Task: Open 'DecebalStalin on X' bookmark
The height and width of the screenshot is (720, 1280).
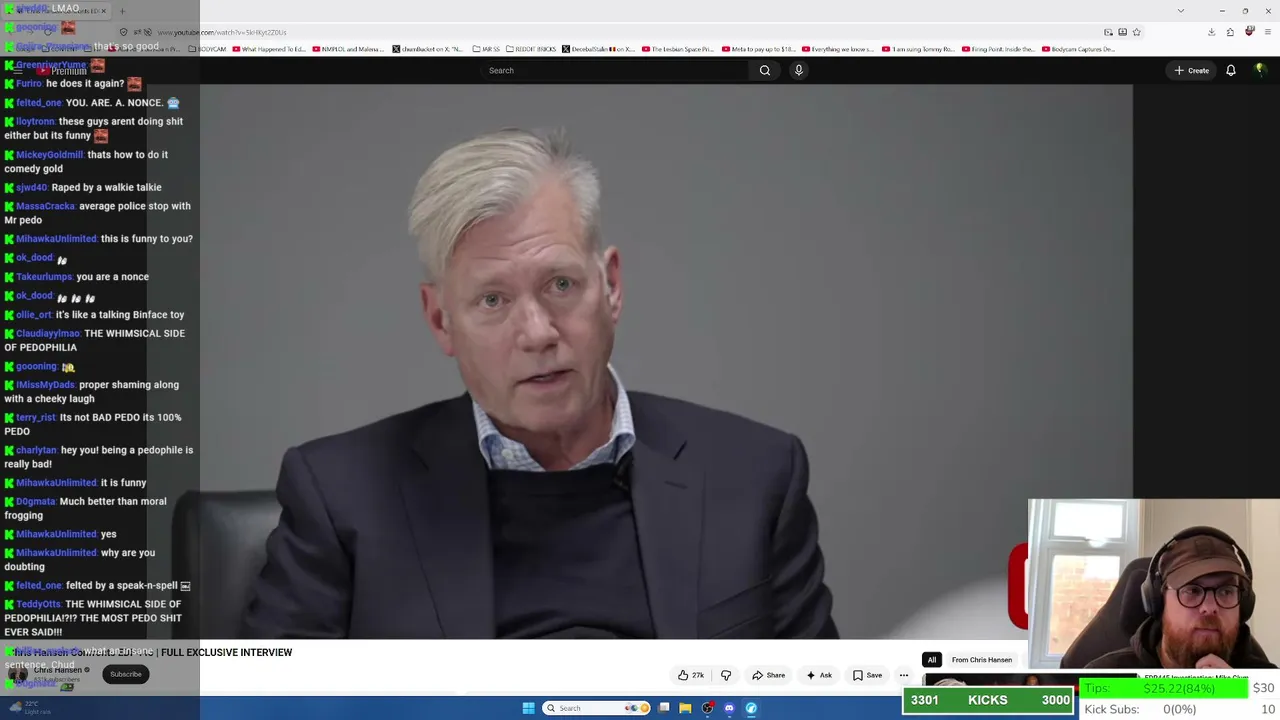Action: (x=599, y=49)
